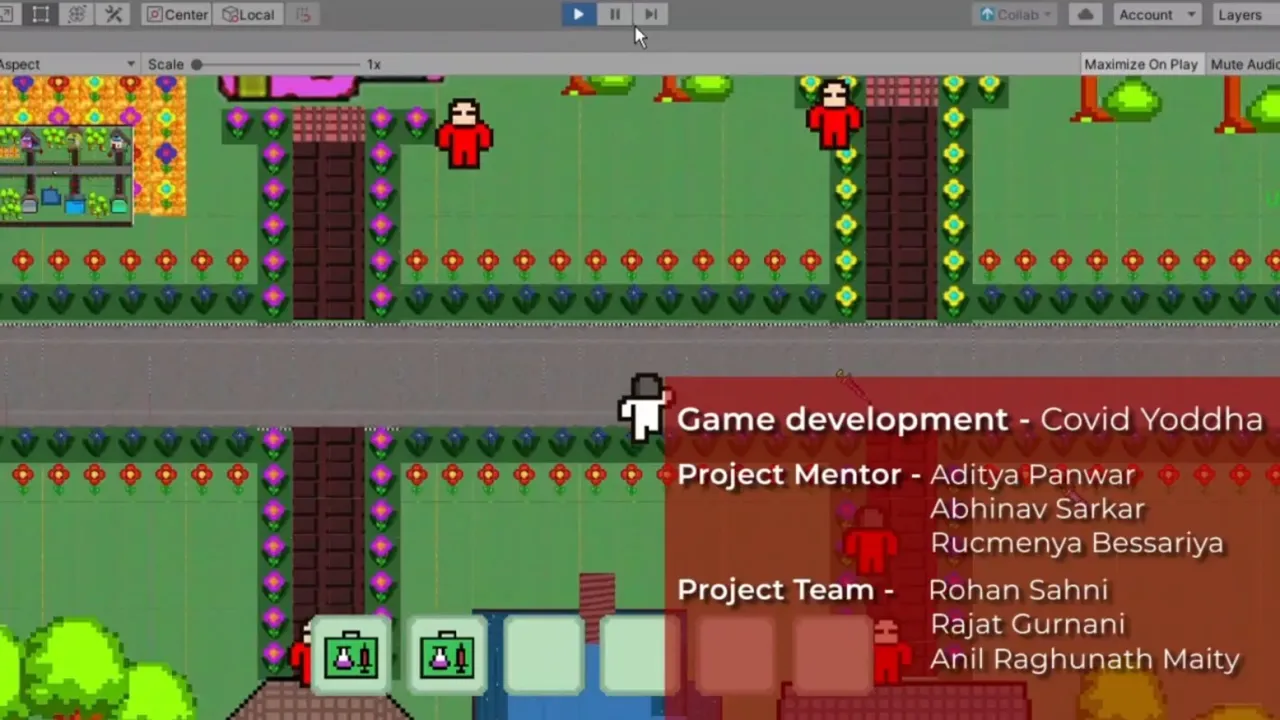Click the name 'Anil Raghunath Maity'
Viewport: 1280px width, 720px height.
[x=1085, y=659]
